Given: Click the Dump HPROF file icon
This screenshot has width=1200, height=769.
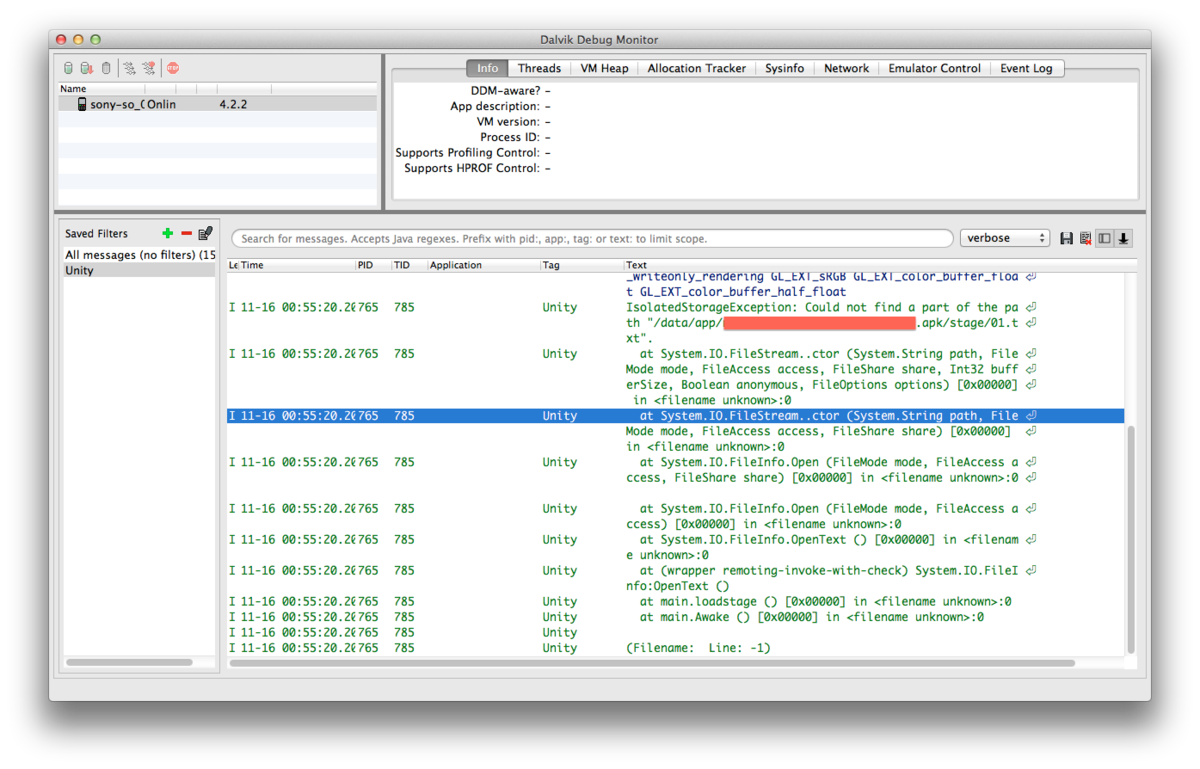Looking at the screenshot, I should (x=87, y=68).
